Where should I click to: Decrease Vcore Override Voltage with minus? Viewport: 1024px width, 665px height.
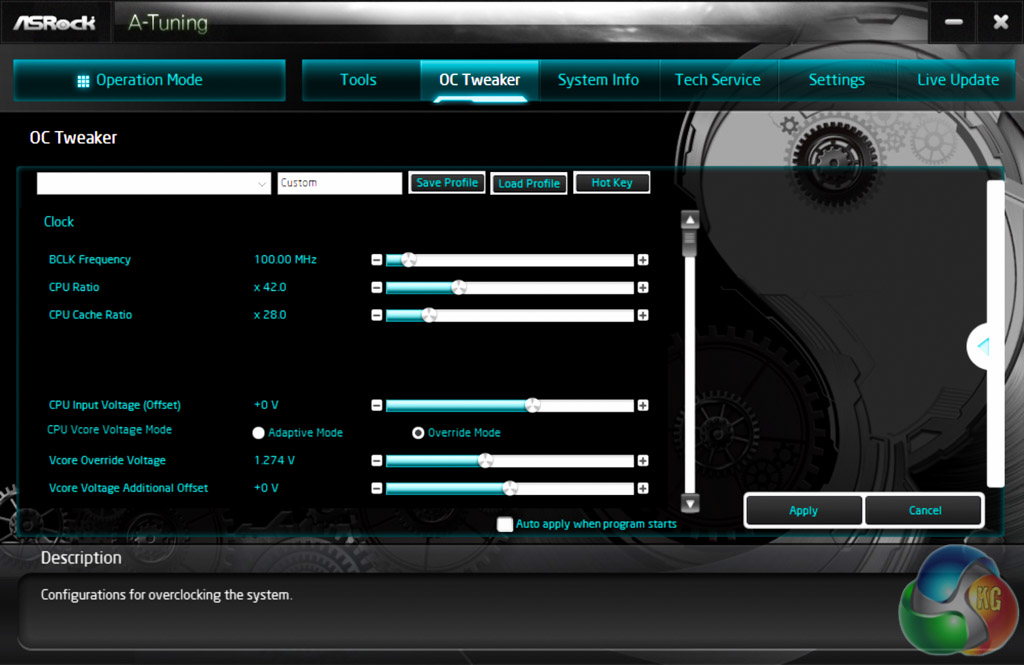pyautogui.click(x=376, y=461)
